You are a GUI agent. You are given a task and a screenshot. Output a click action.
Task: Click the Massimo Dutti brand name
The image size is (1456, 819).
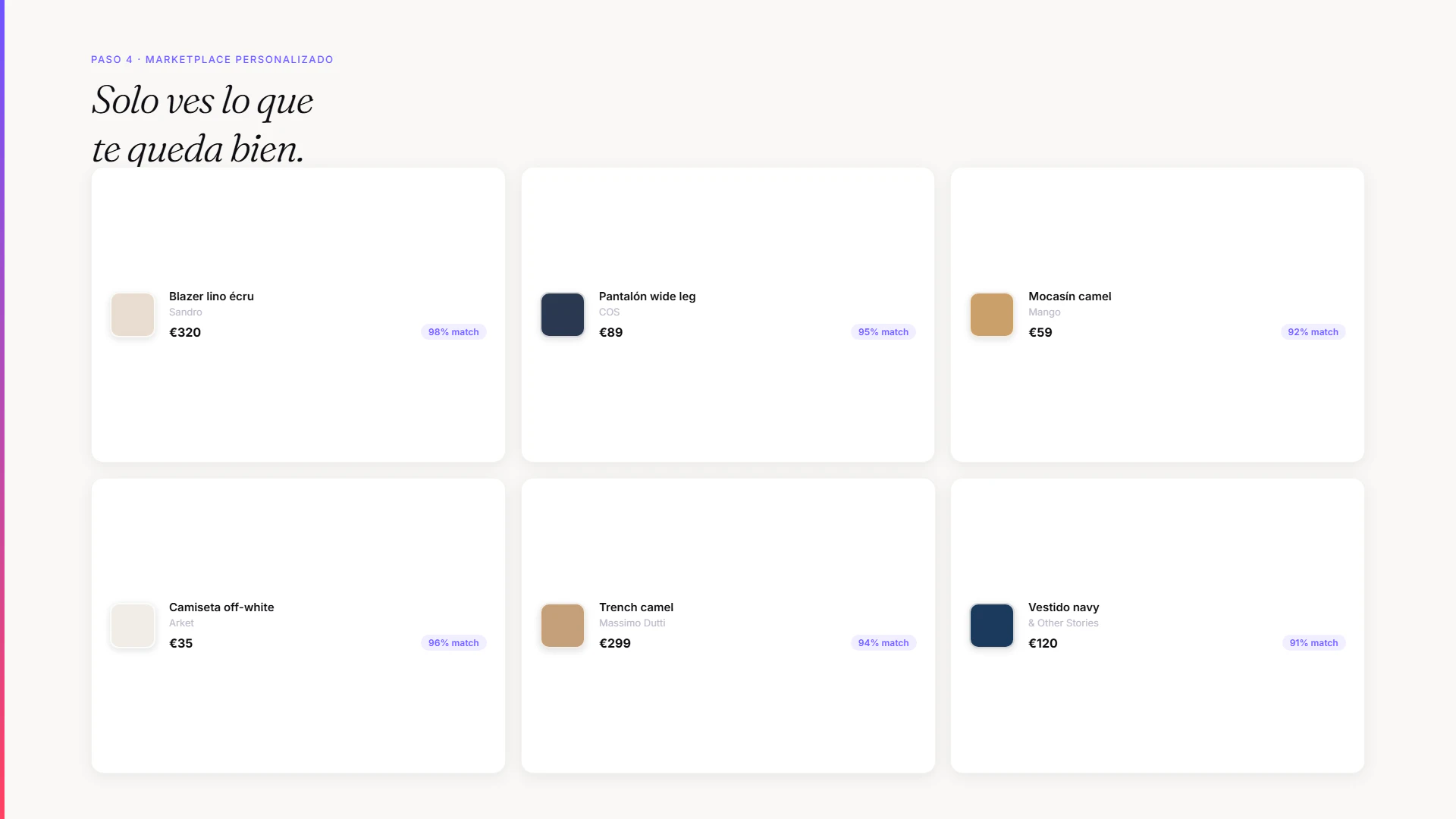632,623
